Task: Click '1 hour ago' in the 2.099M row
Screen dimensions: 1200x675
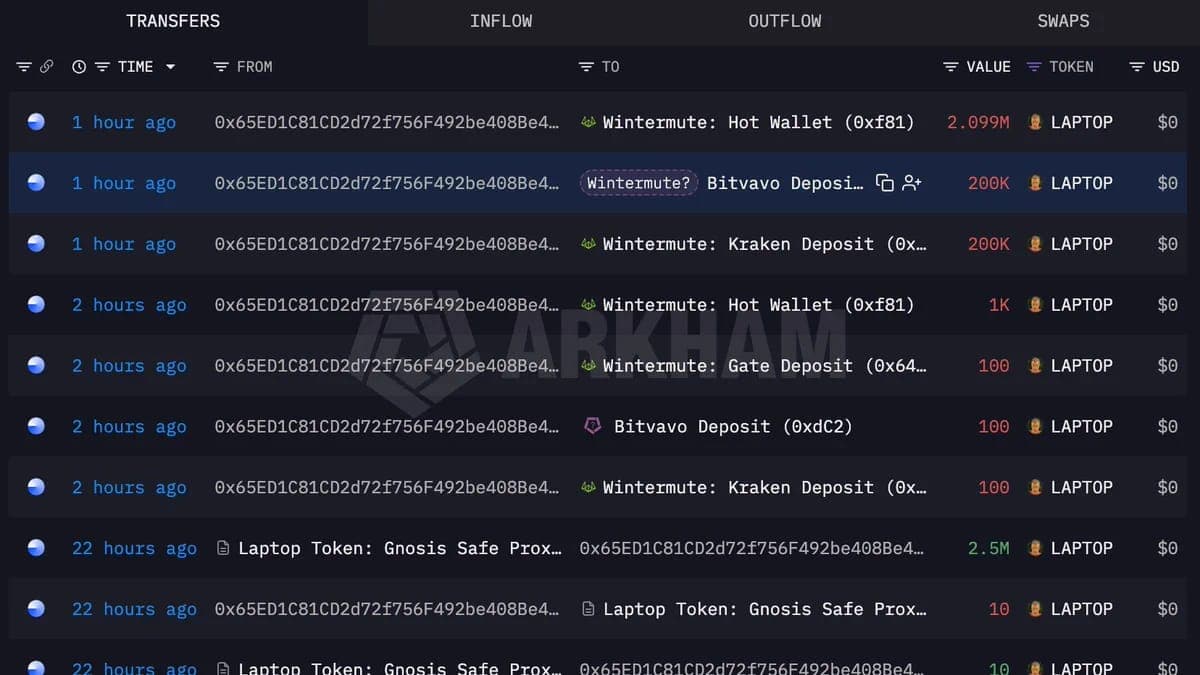Action: [123, 122]
